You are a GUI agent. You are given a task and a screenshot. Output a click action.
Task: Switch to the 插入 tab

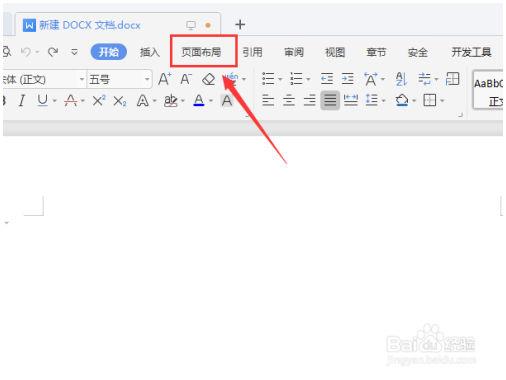coord(150,52)
